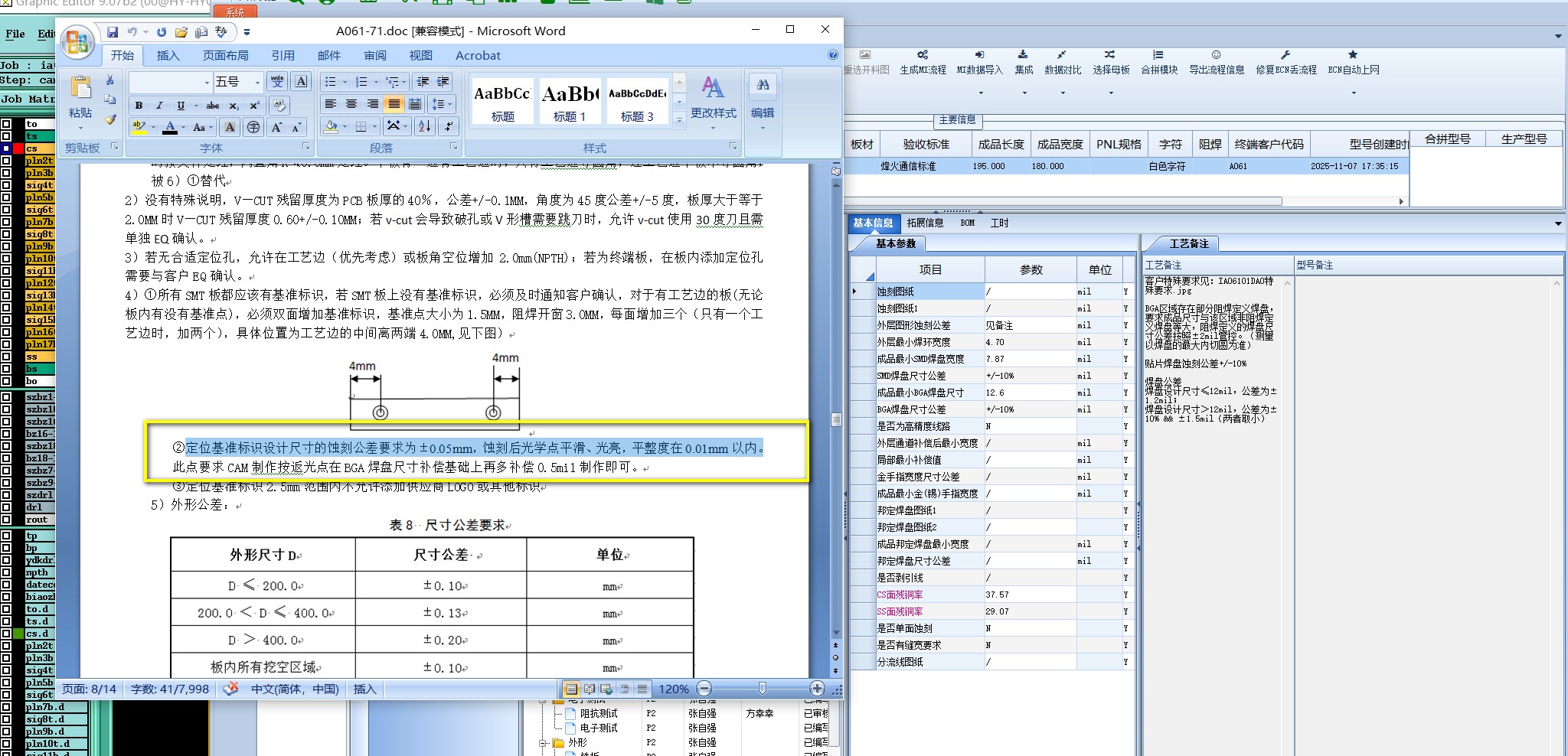1568x756 pixels.
Task: Adjust the Word zoom slider handle
Action: [762, 689]
